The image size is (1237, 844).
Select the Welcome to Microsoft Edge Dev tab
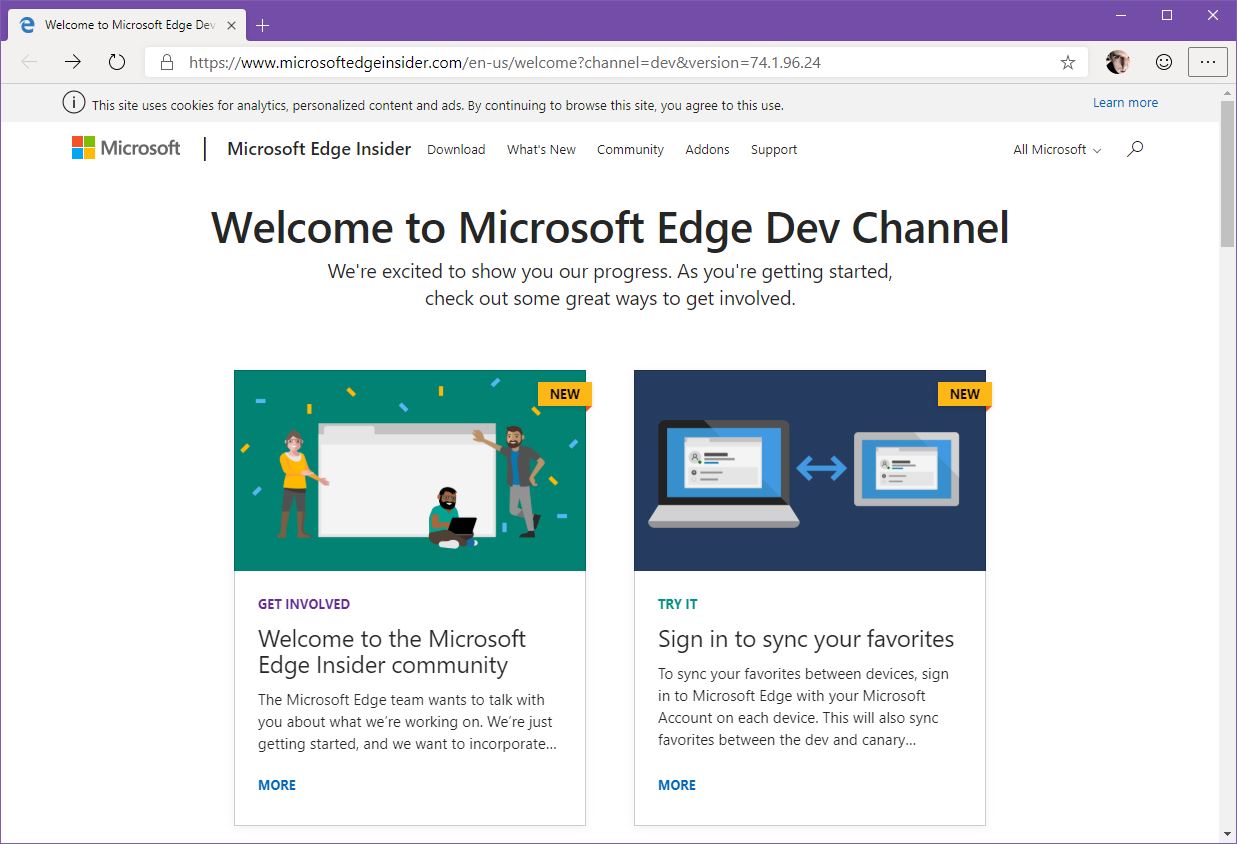click(x=127, y=25)
